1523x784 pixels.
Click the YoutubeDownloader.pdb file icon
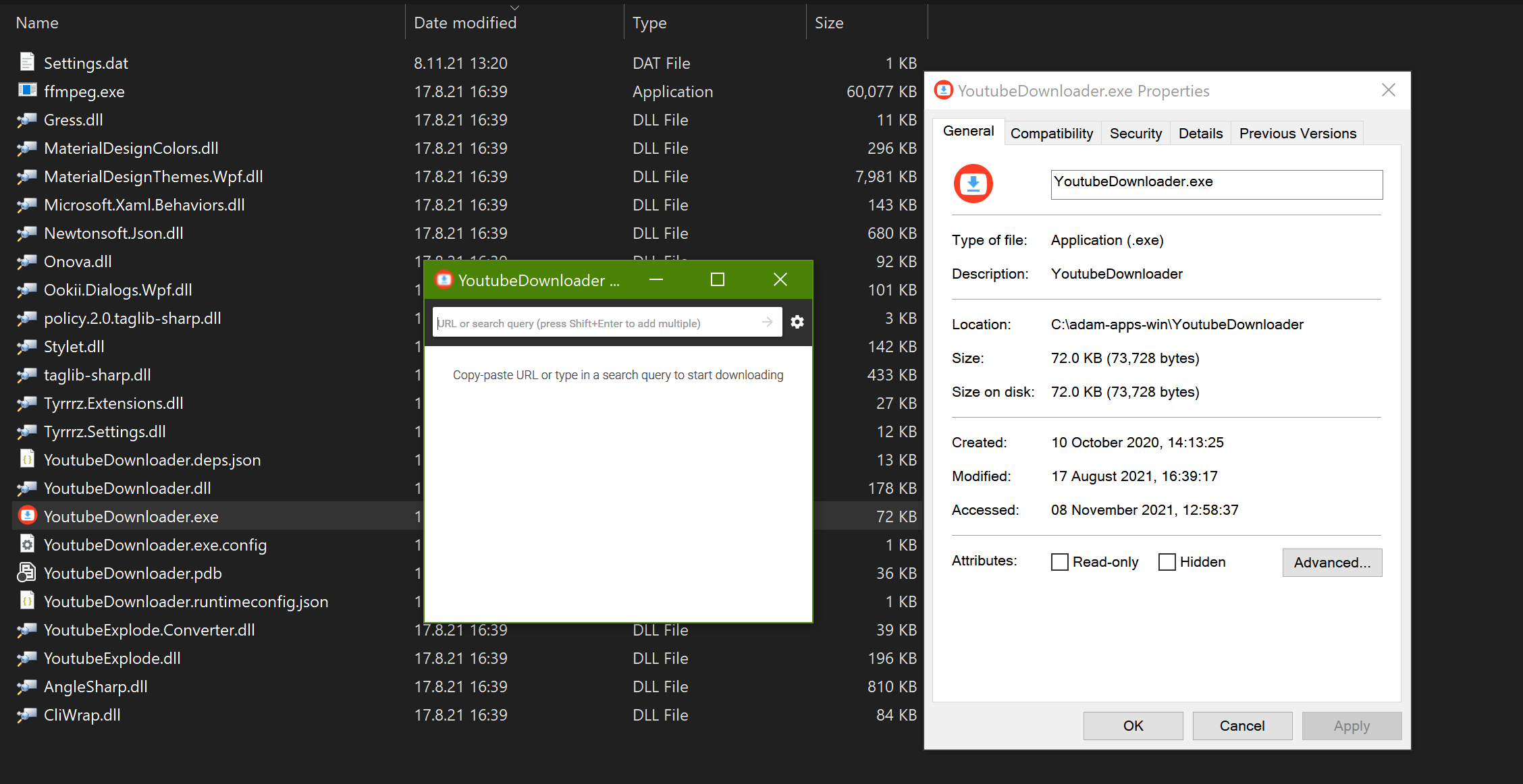27,572
